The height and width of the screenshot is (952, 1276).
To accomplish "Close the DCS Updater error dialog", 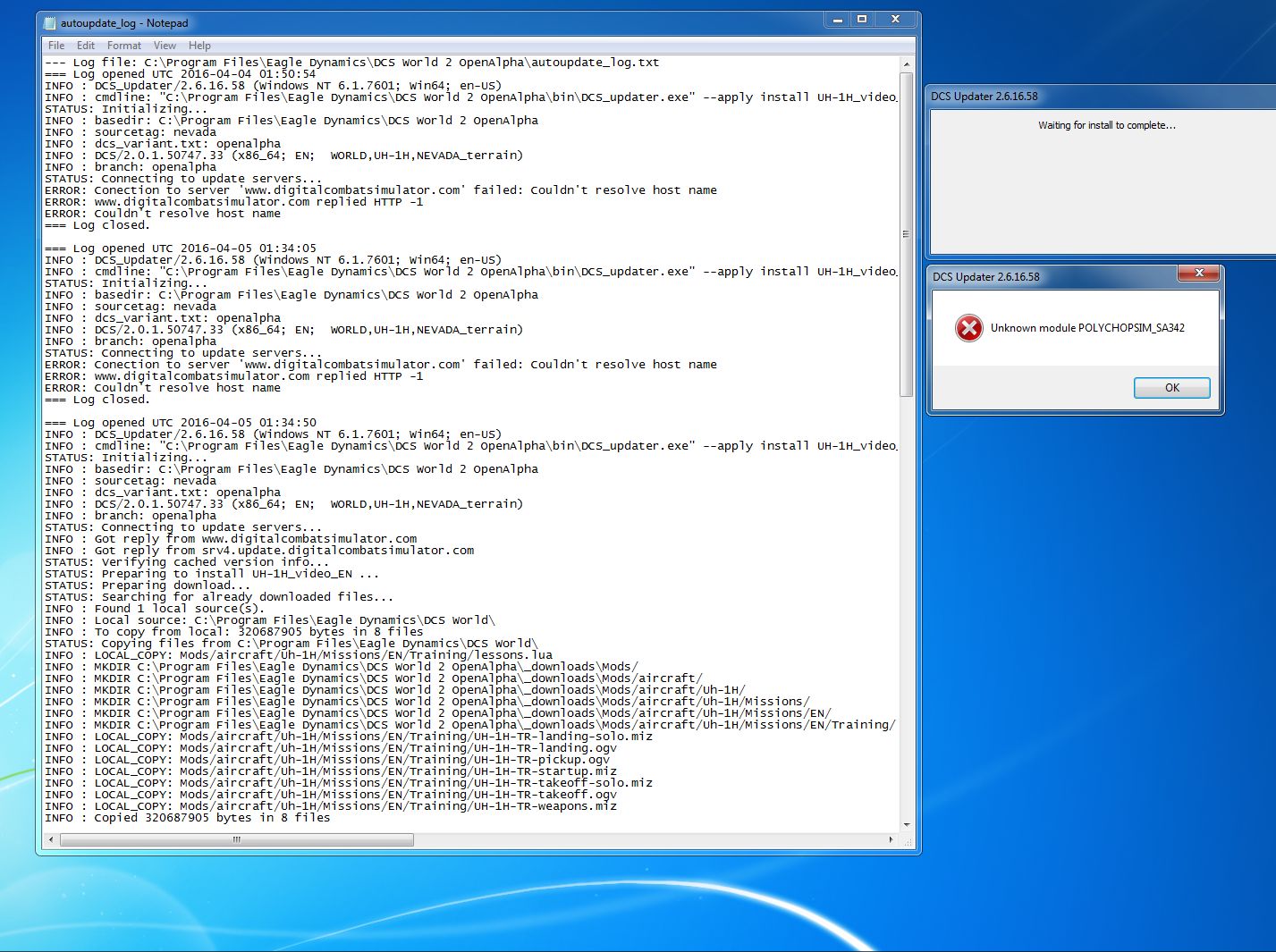I will (x=1198, y=273).
